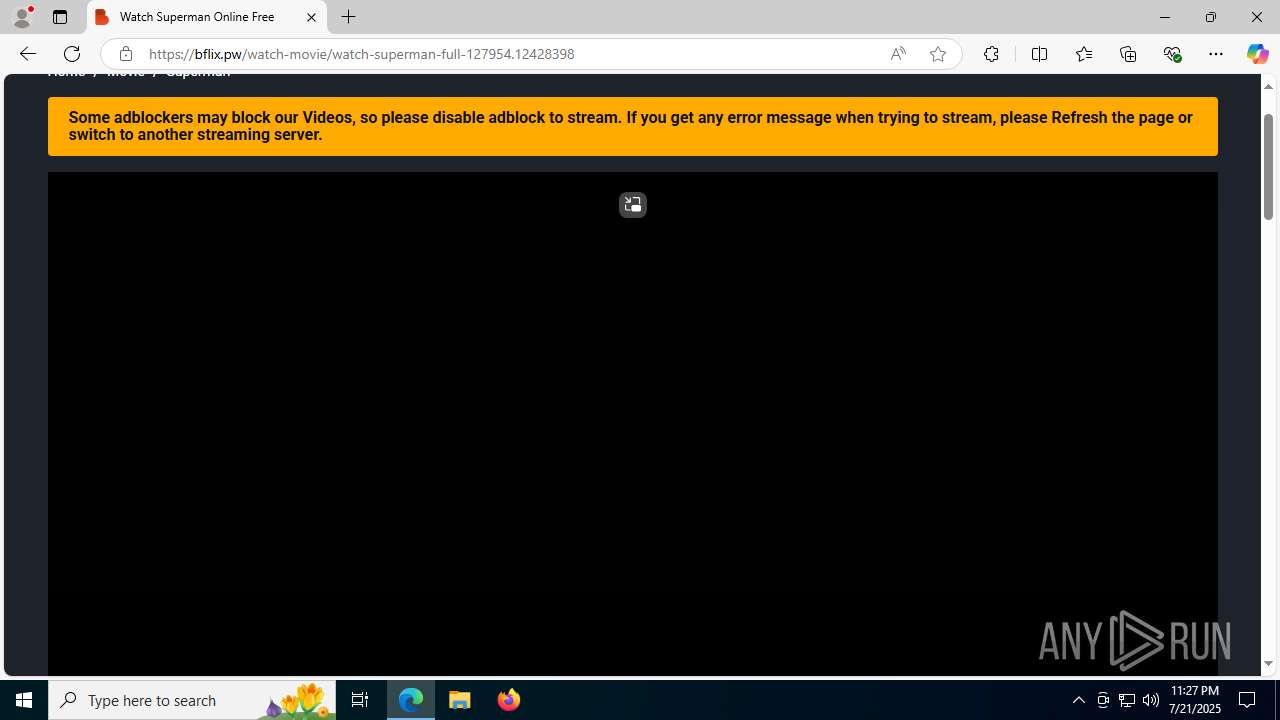The height and width of the screenshot is (720, 1280).
Task: Click the address bar URL
Action: point(361,54)
